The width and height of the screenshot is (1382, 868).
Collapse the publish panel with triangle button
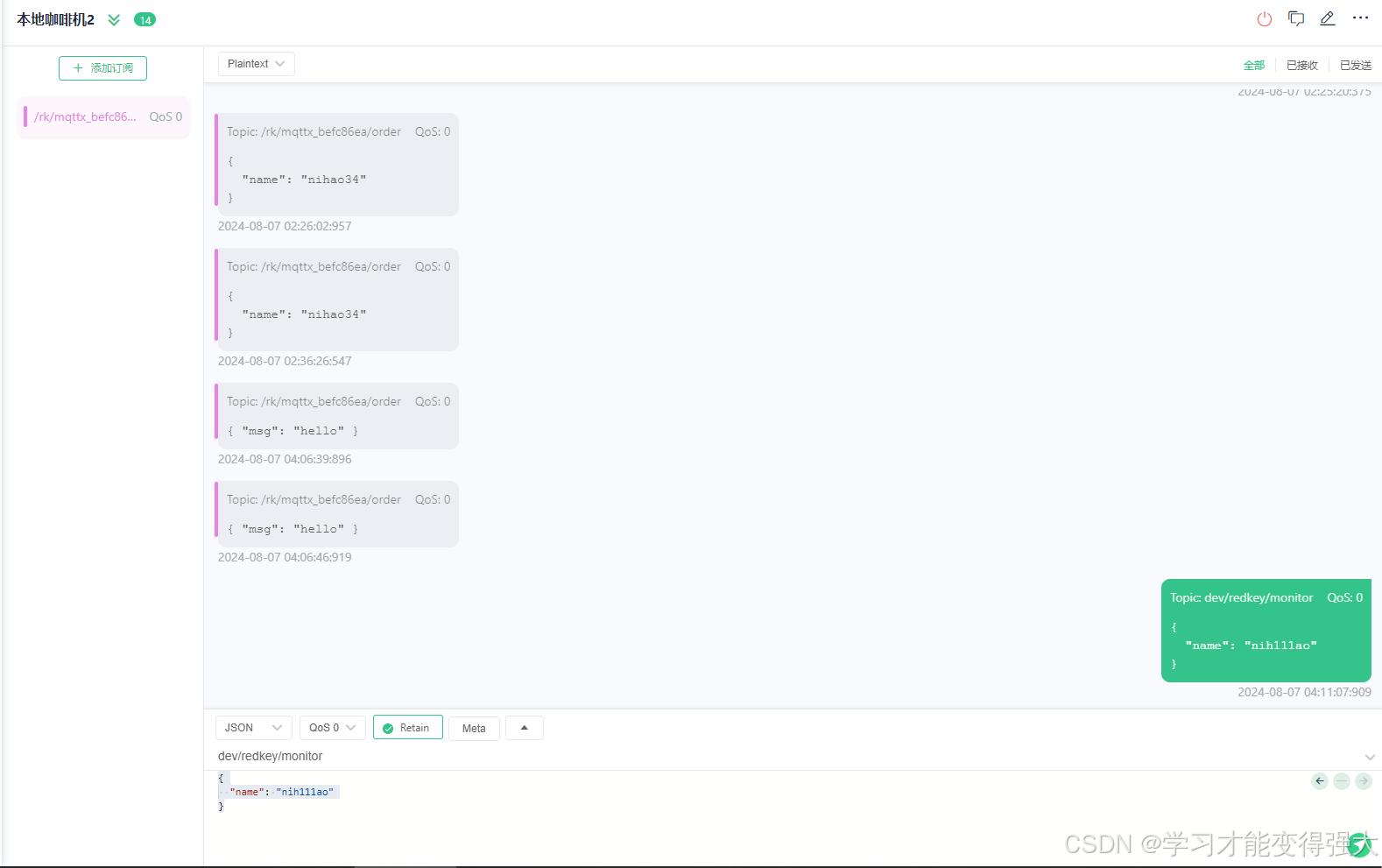tap(525, 728)
